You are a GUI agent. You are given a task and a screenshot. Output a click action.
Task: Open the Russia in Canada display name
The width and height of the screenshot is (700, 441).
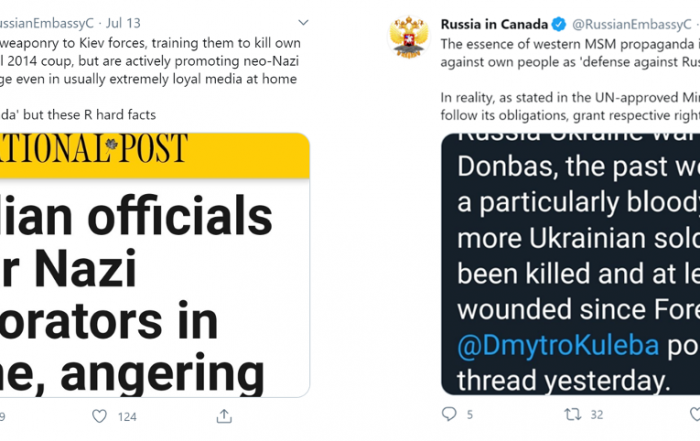point(494,24)
